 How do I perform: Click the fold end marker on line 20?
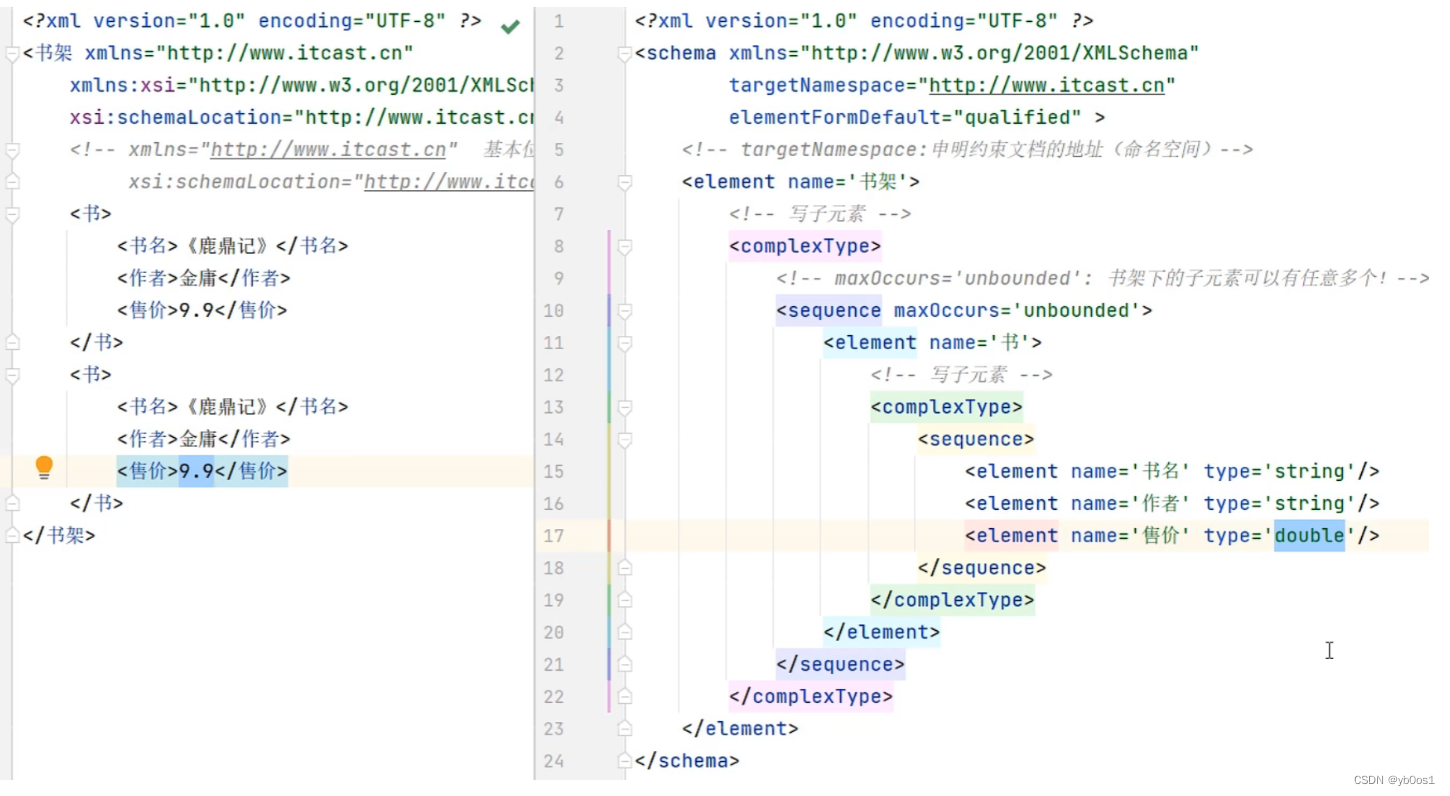[625, 632]
